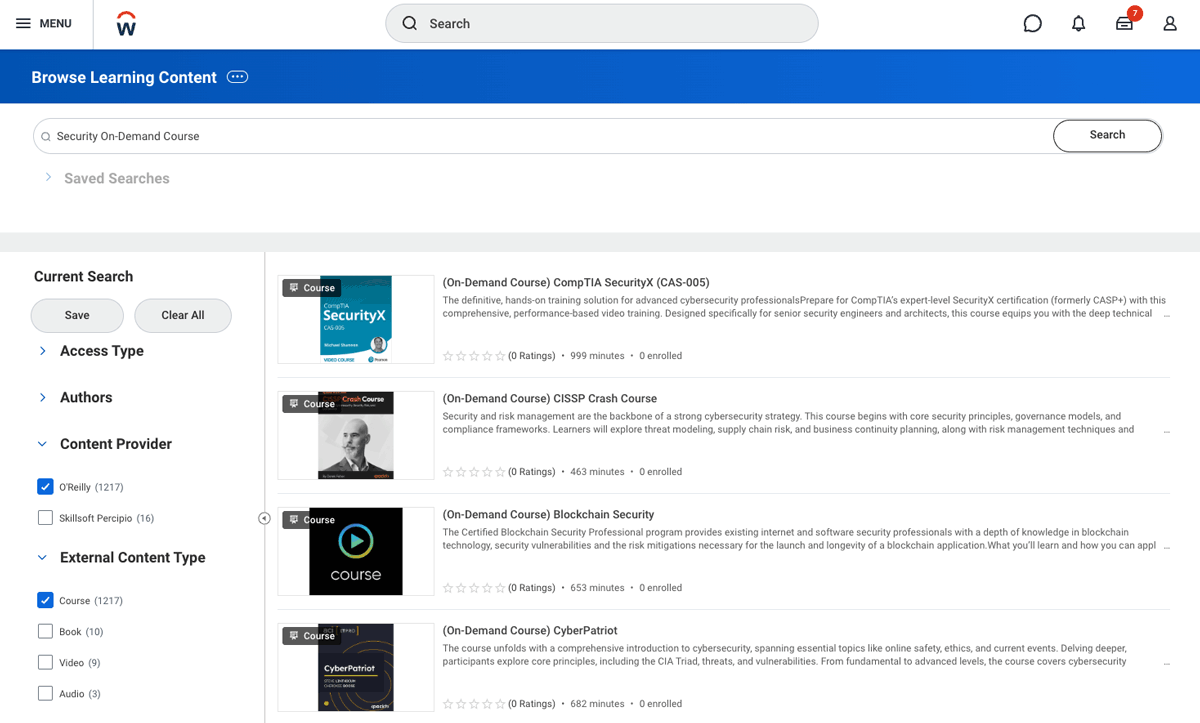Click the 682 minutes duration text

(597, 704)
